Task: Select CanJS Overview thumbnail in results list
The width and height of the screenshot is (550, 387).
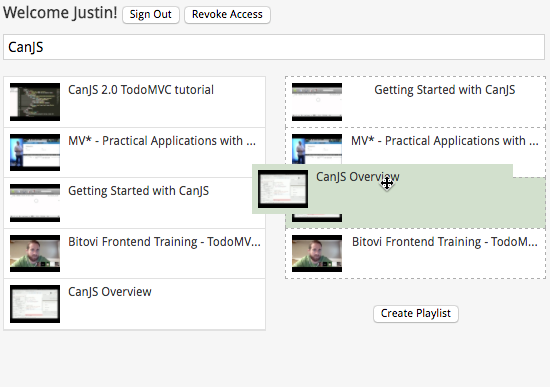Action: tap(35, 304)
